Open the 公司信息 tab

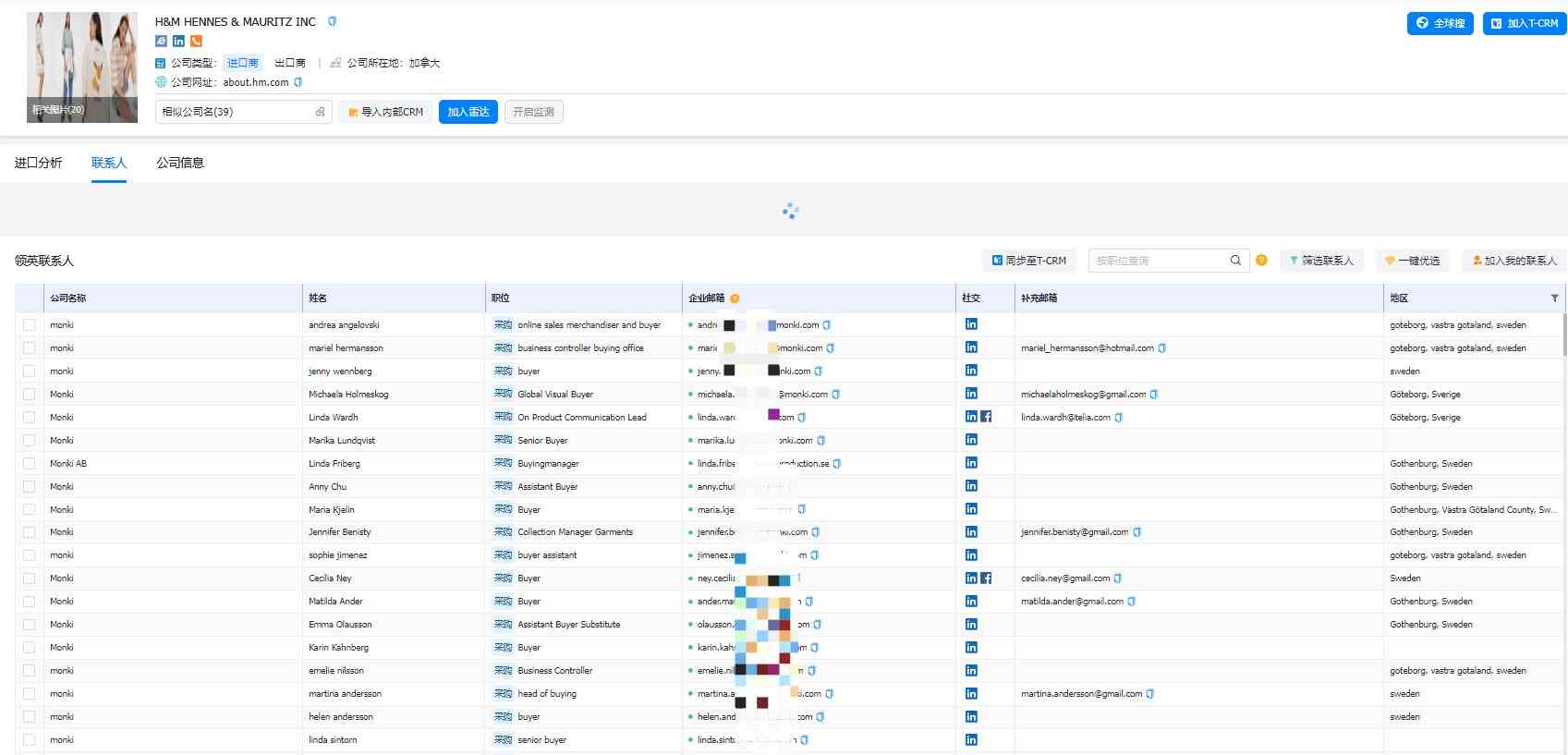[180, 163]
